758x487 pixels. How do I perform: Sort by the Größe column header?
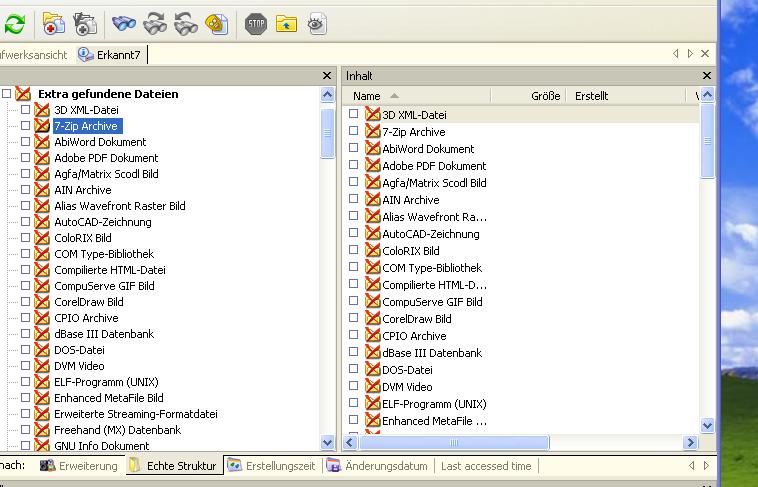(528, 96)
